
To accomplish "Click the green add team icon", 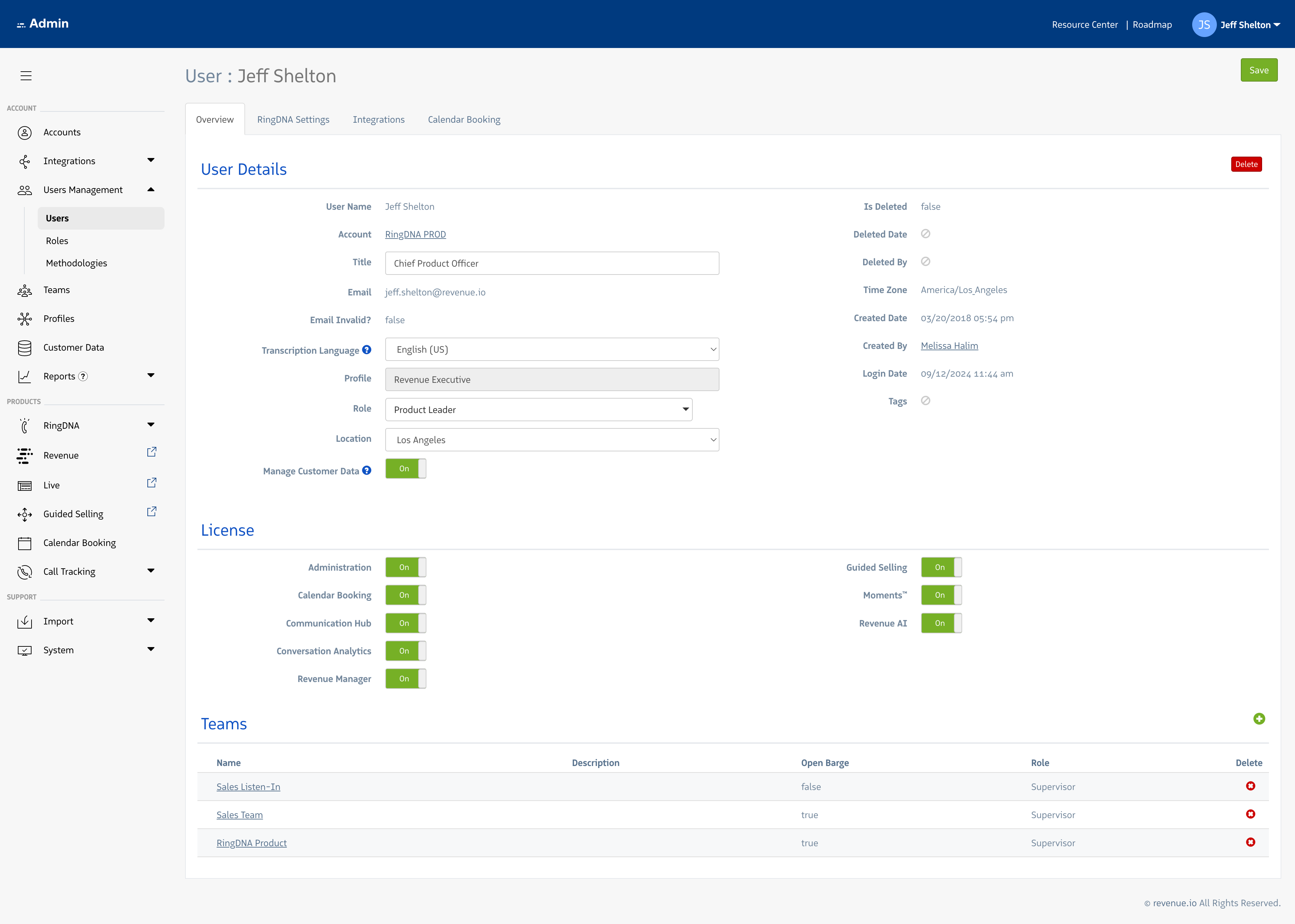I will (x=1259, y=719).
